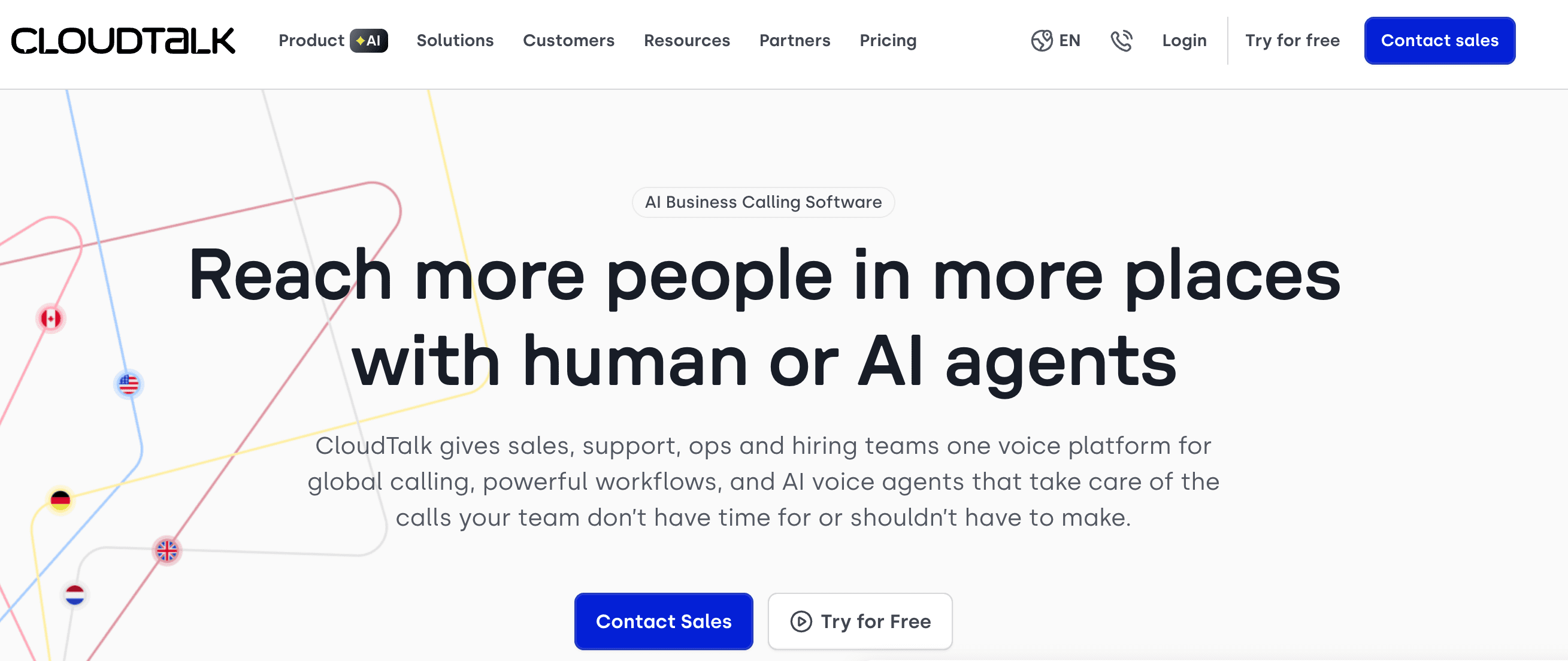Viewport: 1568px width, 661px height.
Task: Click the play icon in Try for Free
Action: [801, 621]
